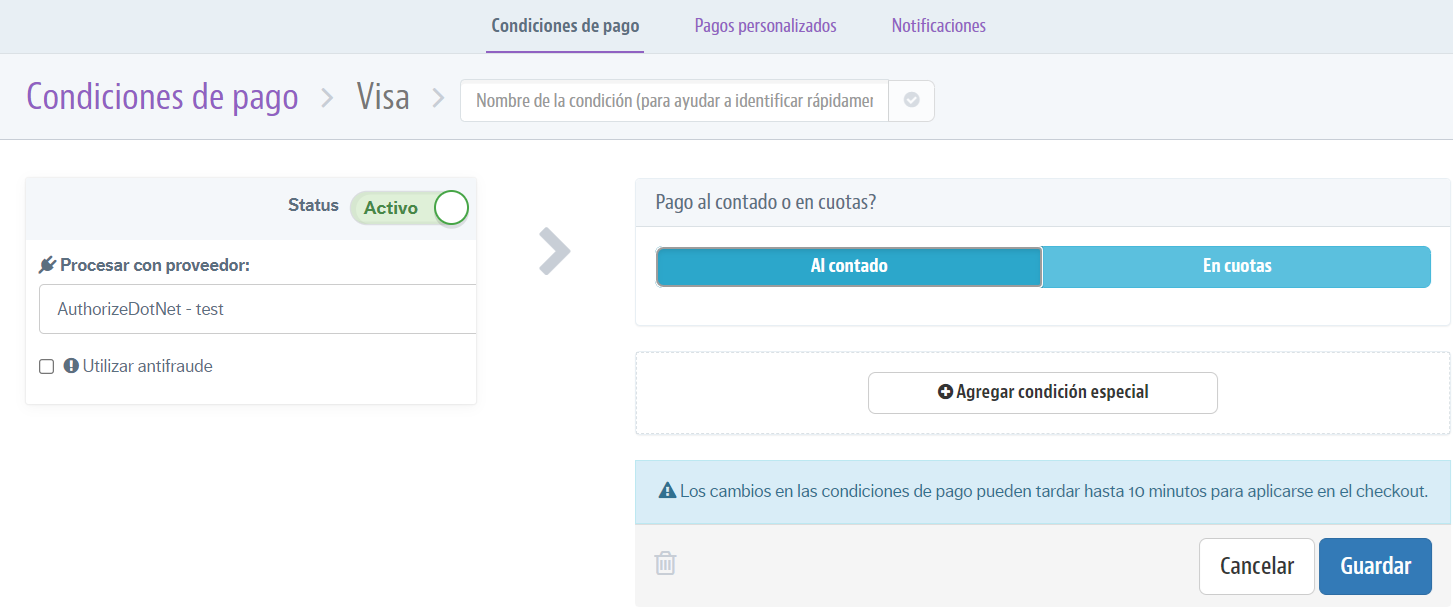Click the Condiciones de pago breadcrumb link
The height and width of the screenshot is (610, 1453).
pyautogui.click(x=162, y=96)
